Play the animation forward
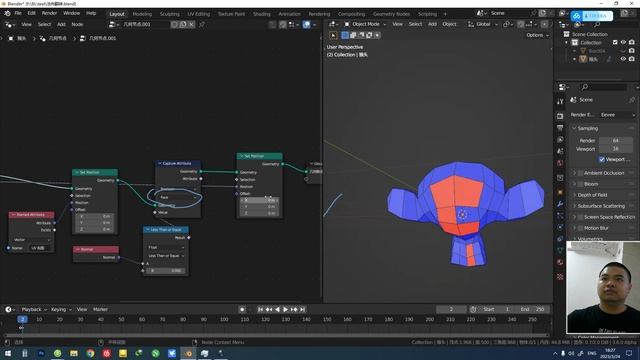The height and width of the screenshot is (360, 640). pos(286,310)
